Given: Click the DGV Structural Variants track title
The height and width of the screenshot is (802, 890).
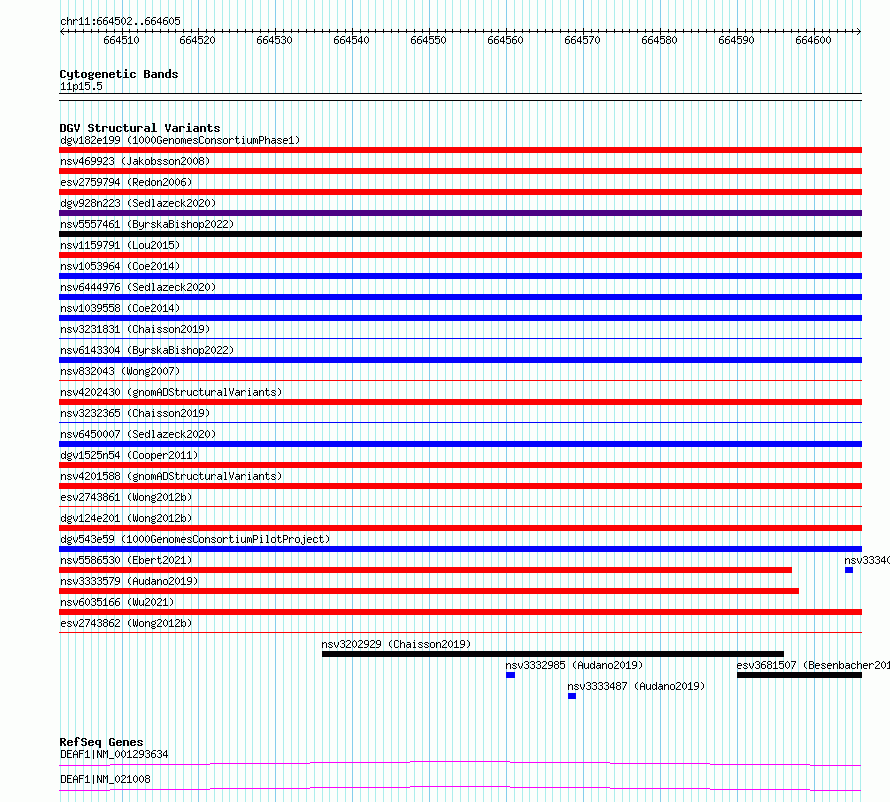Looking at the screenshot, I should (x=140, y=128).
